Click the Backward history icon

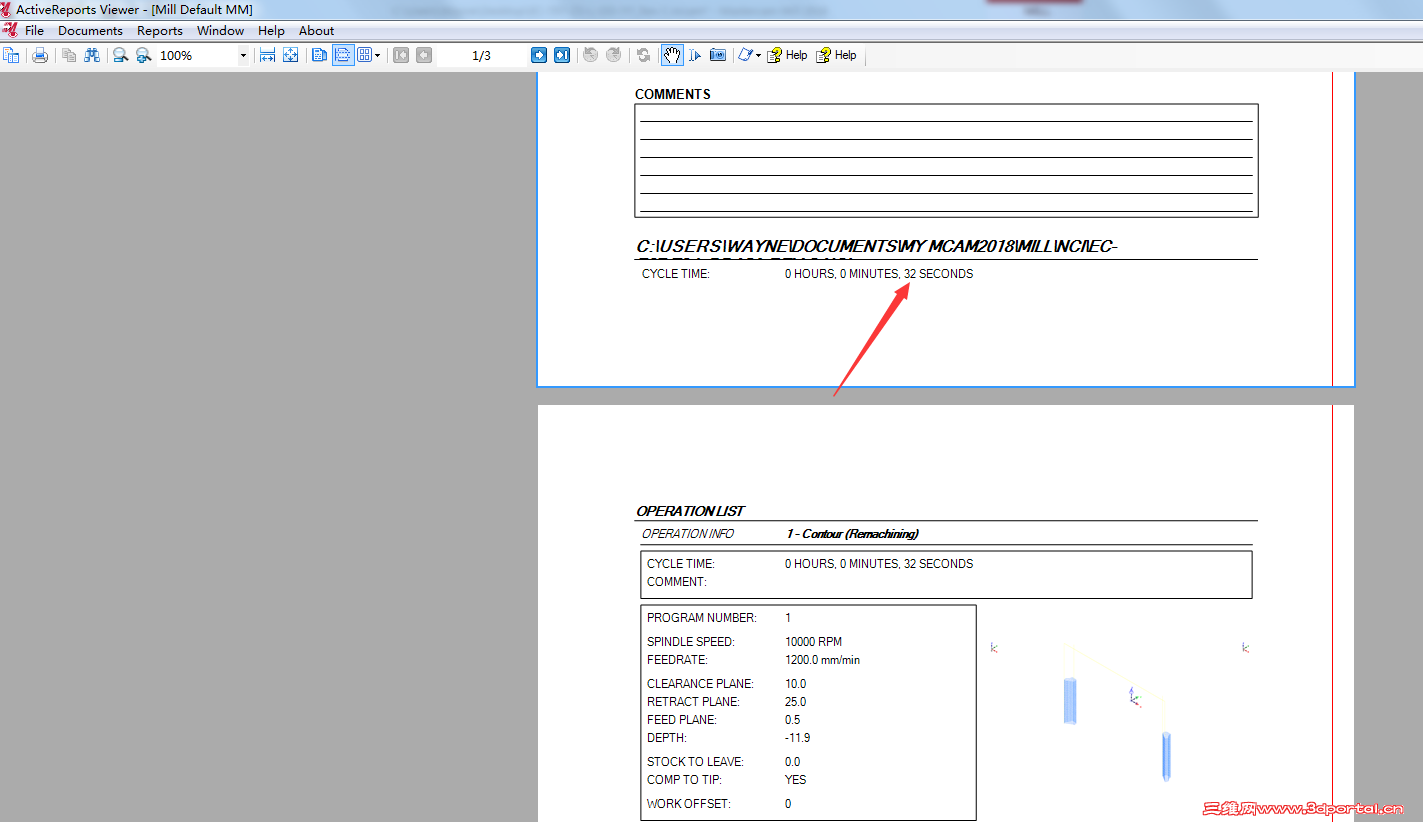tap(590, 55)
